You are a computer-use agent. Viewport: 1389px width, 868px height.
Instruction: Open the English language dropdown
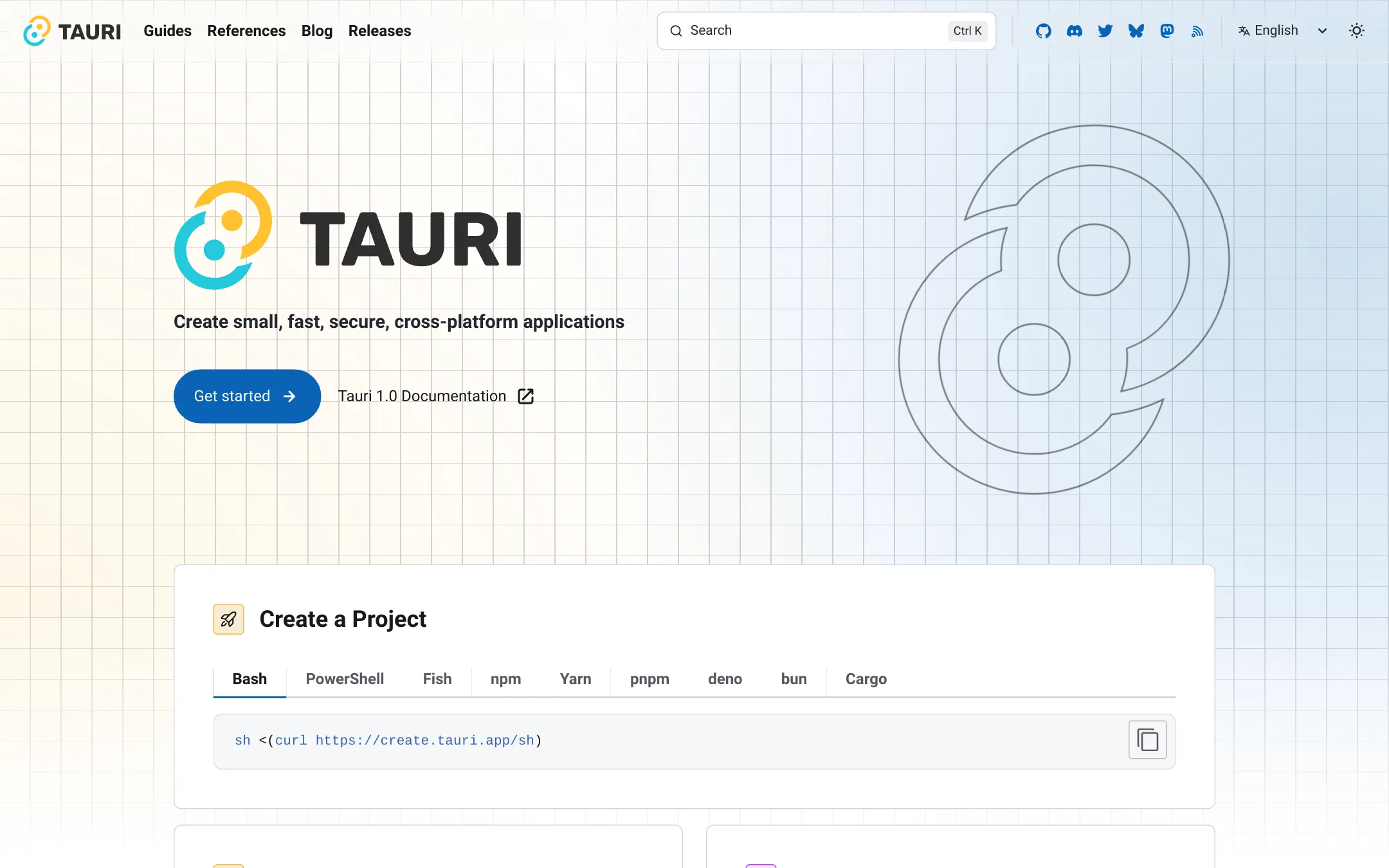tap(1282, 31)
